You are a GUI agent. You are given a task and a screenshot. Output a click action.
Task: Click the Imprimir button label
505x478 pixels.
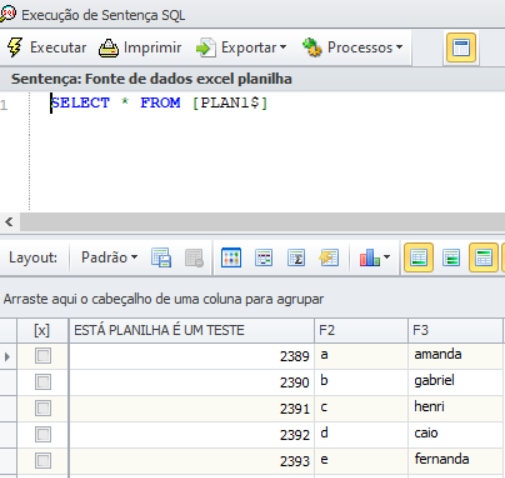click(x=153, y=47)
